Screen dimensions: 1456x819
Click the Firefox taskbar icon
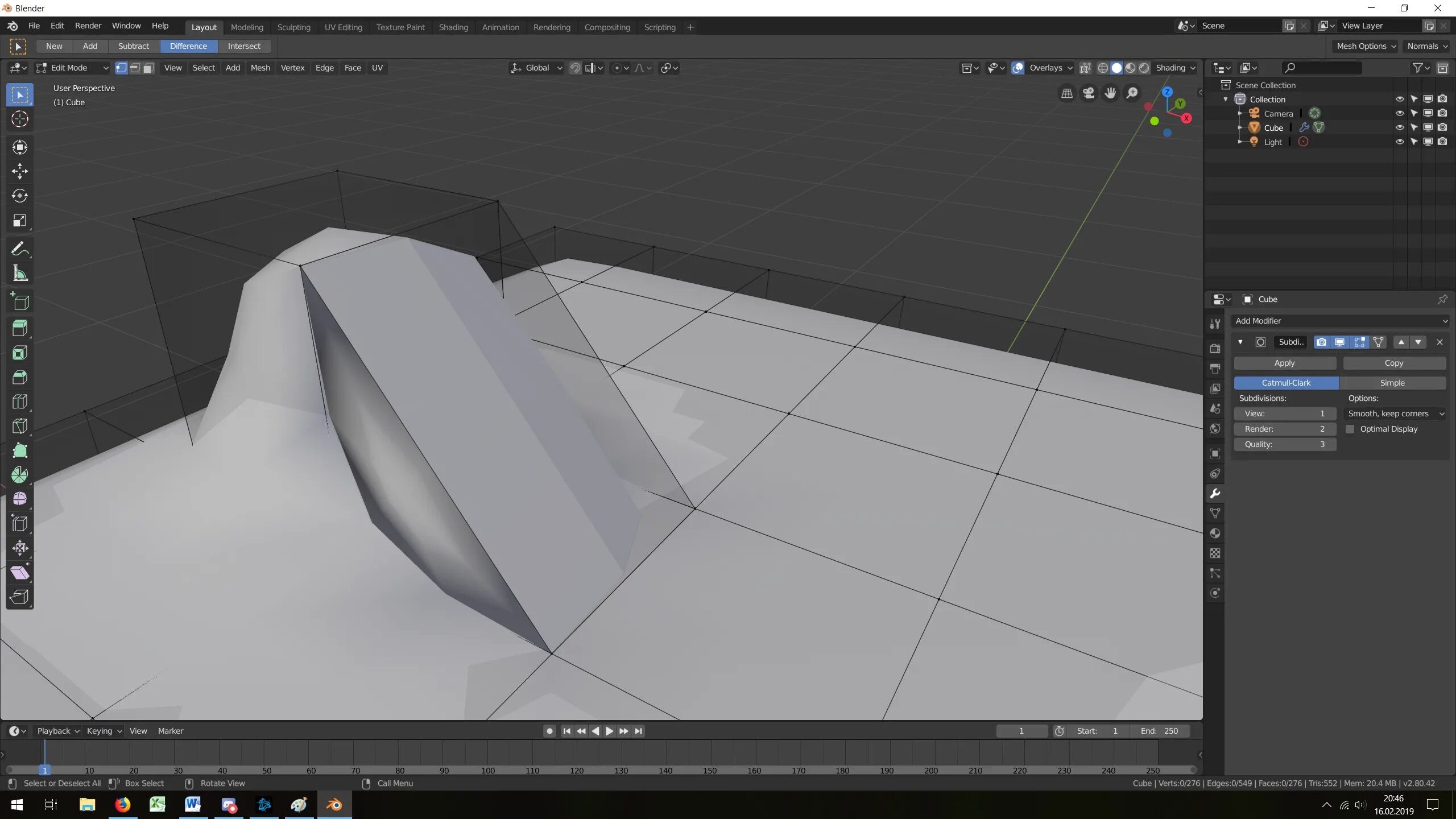coord(122,804)
